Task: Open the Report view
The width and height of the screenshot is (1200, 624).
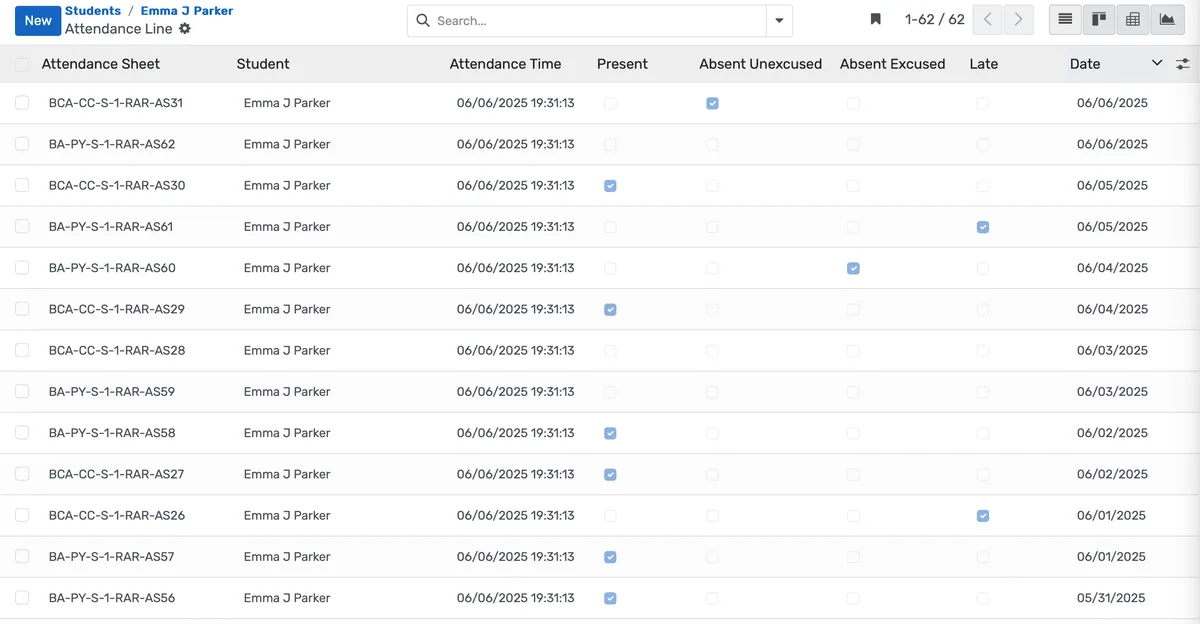Action: (1133, 19)
